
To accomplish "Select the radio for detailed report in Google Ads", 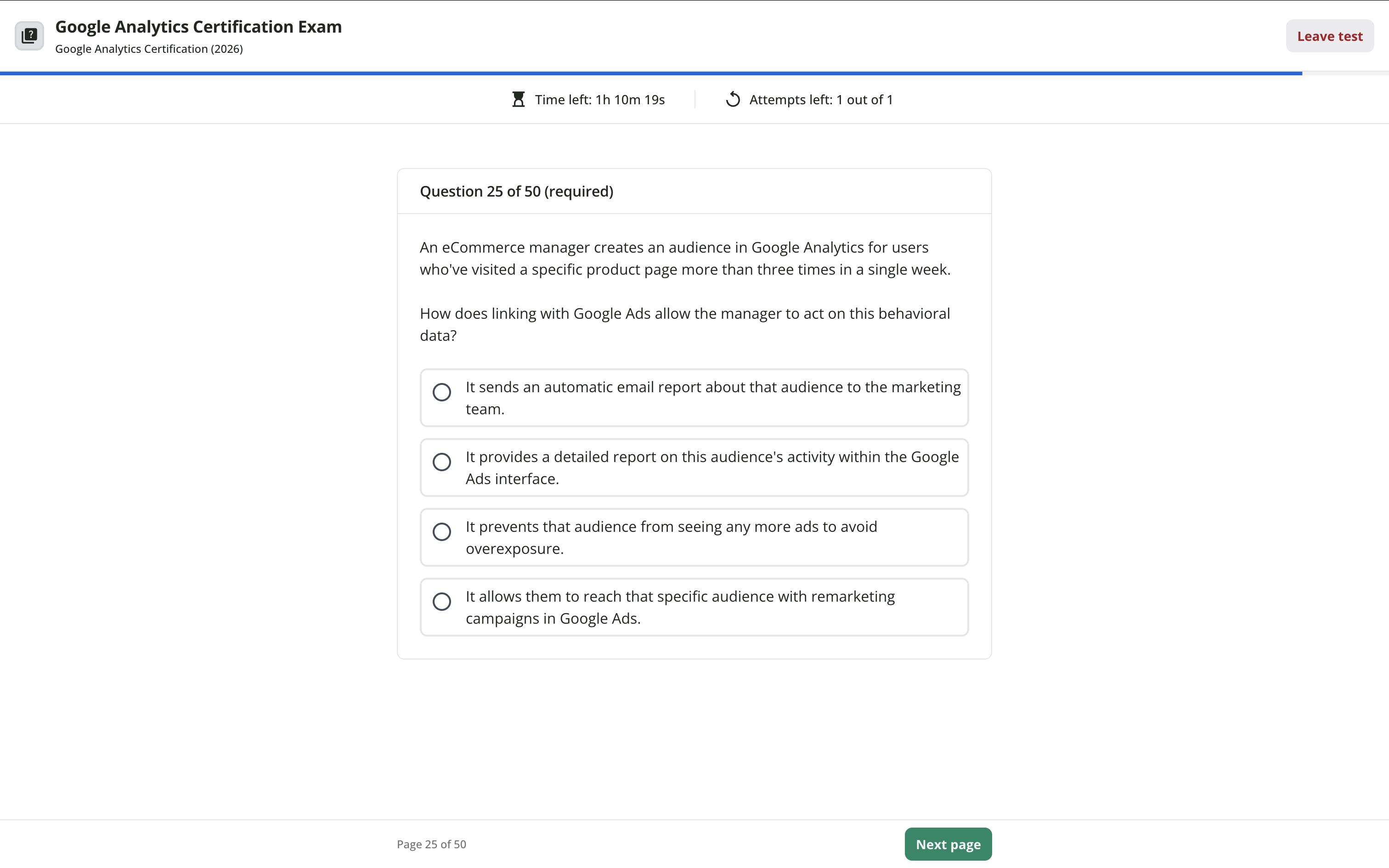I will pyautogui.click(x=441, y=462).
